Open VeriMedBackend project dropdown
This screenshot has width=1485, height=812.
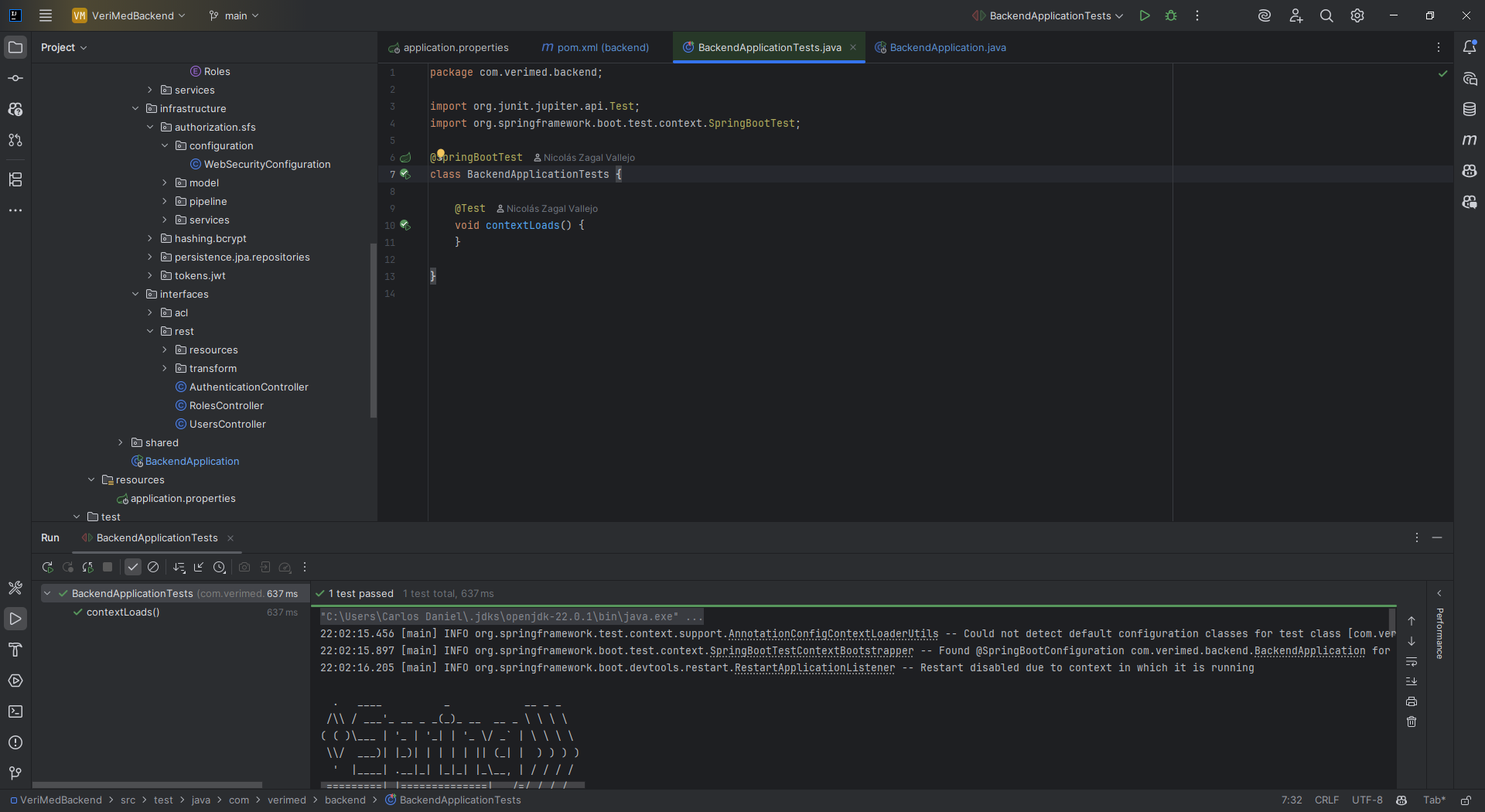(x=129, y=15)
